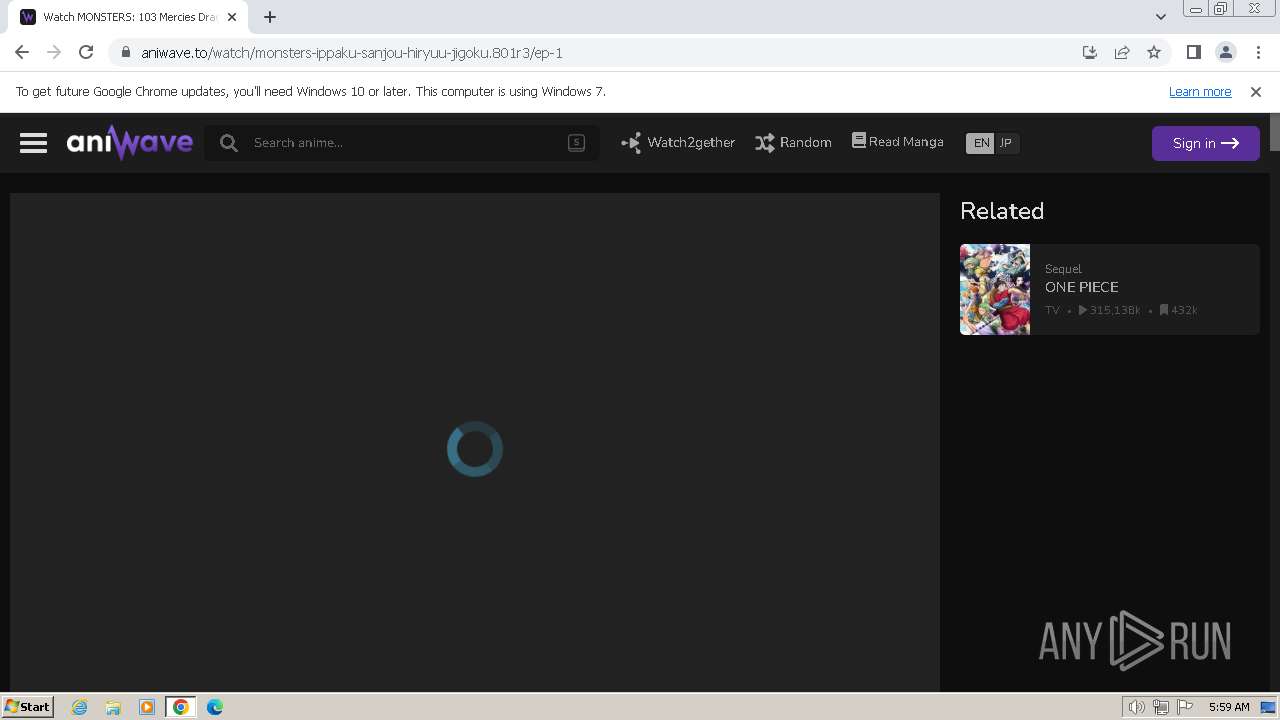Open a new browser tab
Screen dimensions: 1280x720
270,17
